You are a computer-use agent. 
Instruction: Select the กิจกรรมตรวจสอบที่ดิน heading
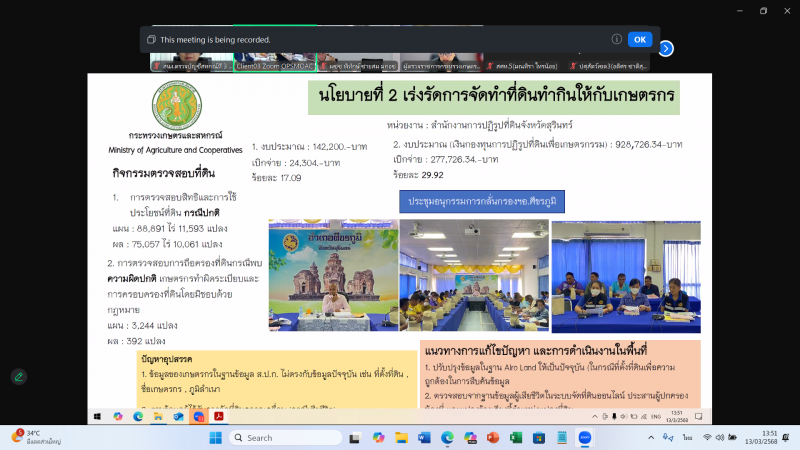click(x=164, y=173)
